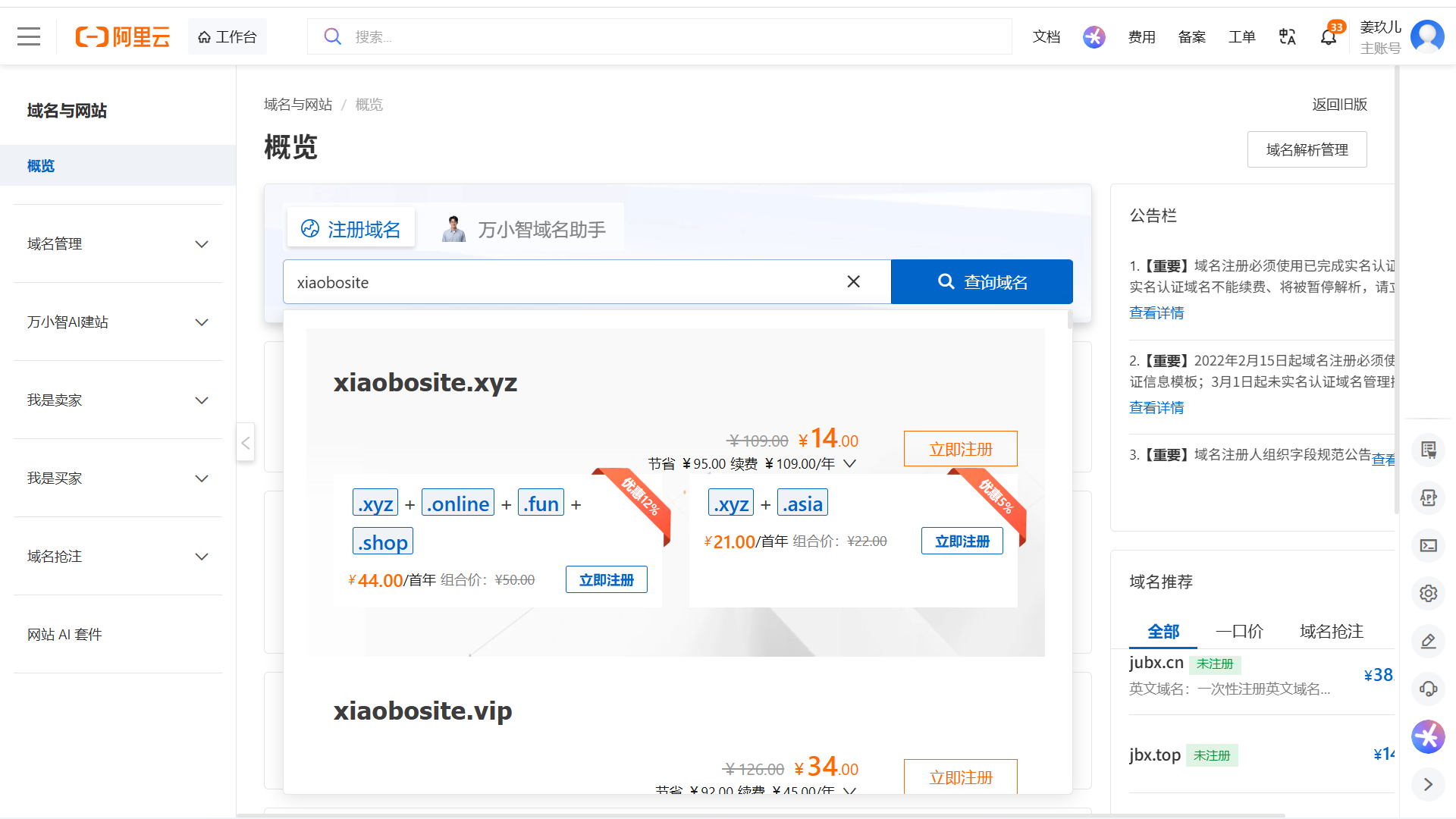The height and width of the screenshot is (819, 1456).
Task: Click the user avatar icon
Action: click(x=1428, y=36)
